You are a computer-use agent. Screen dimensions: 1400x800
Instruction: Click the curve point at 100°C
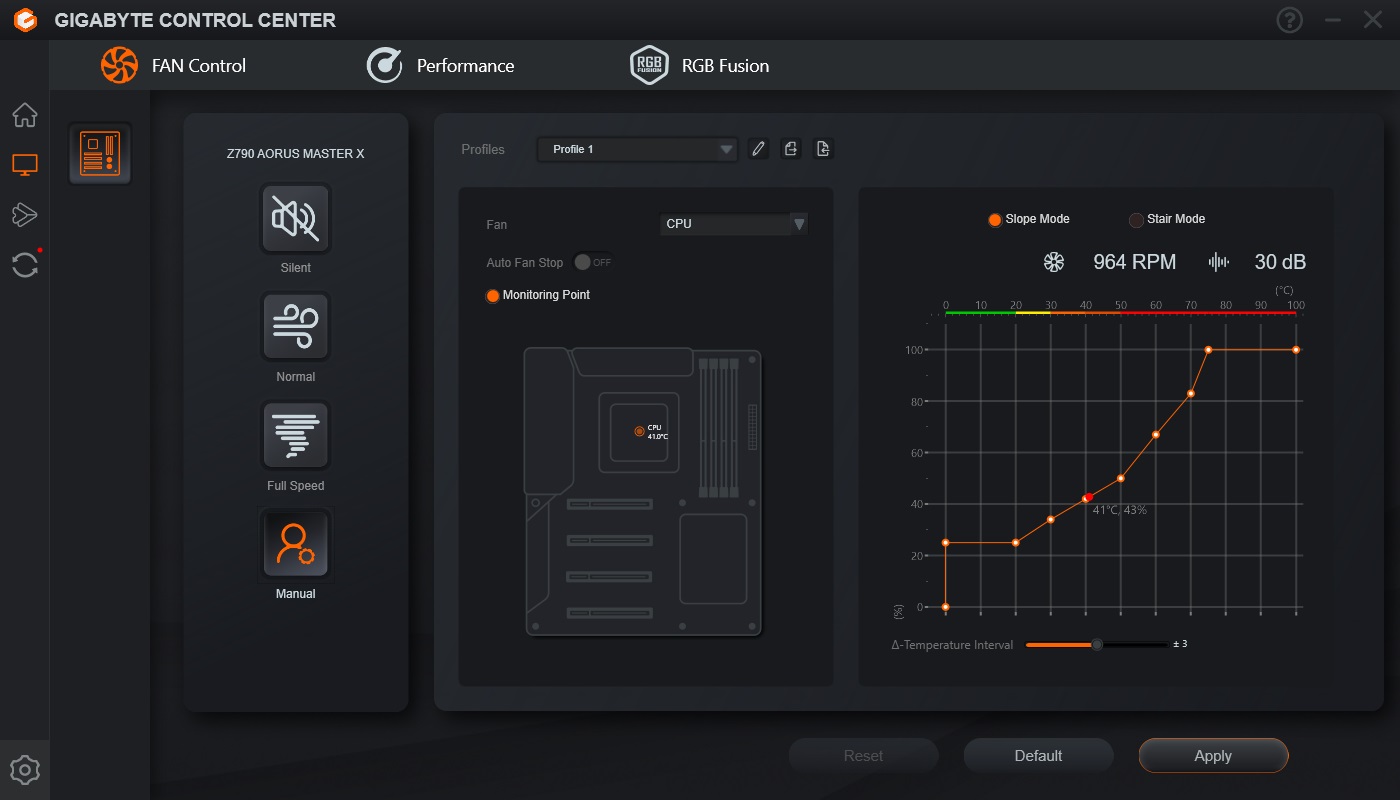[x=1296, y=350]
